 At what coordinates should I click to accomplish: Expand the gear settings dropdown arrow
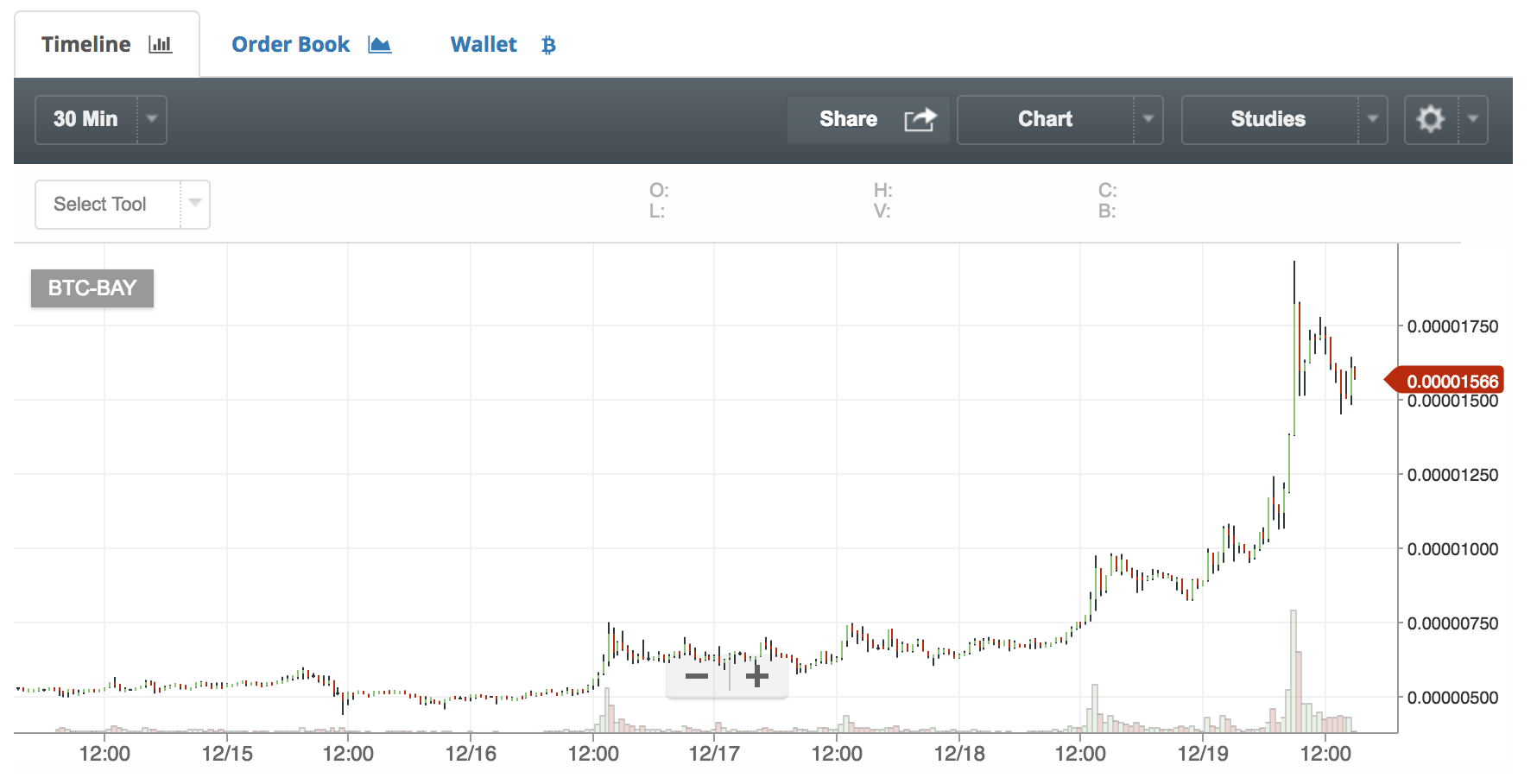(x=1473, y=119)
